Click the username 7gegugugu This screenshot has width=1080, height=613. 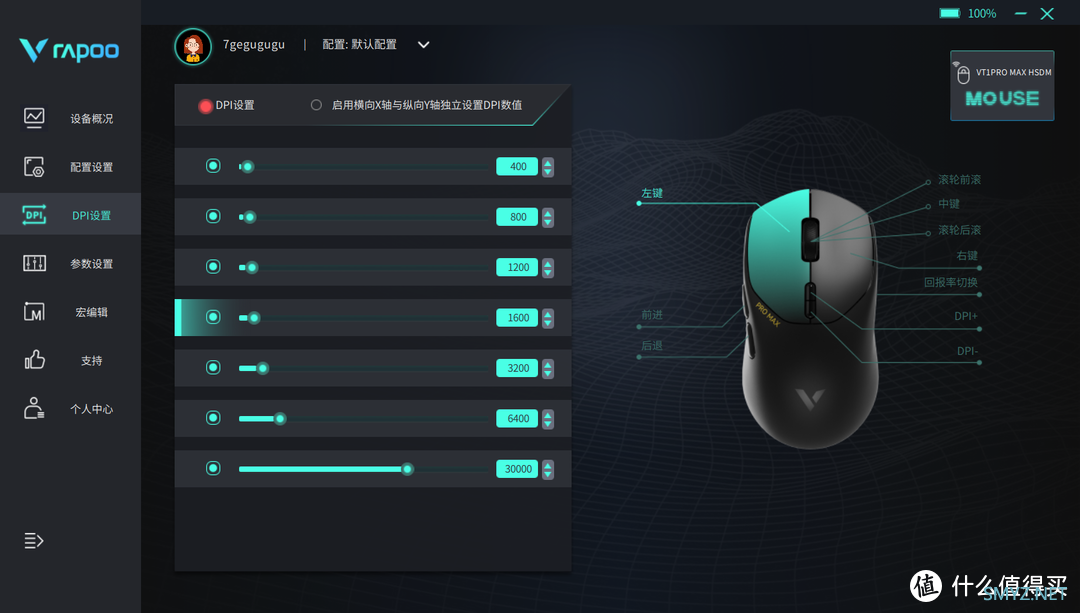pos(253,45)
